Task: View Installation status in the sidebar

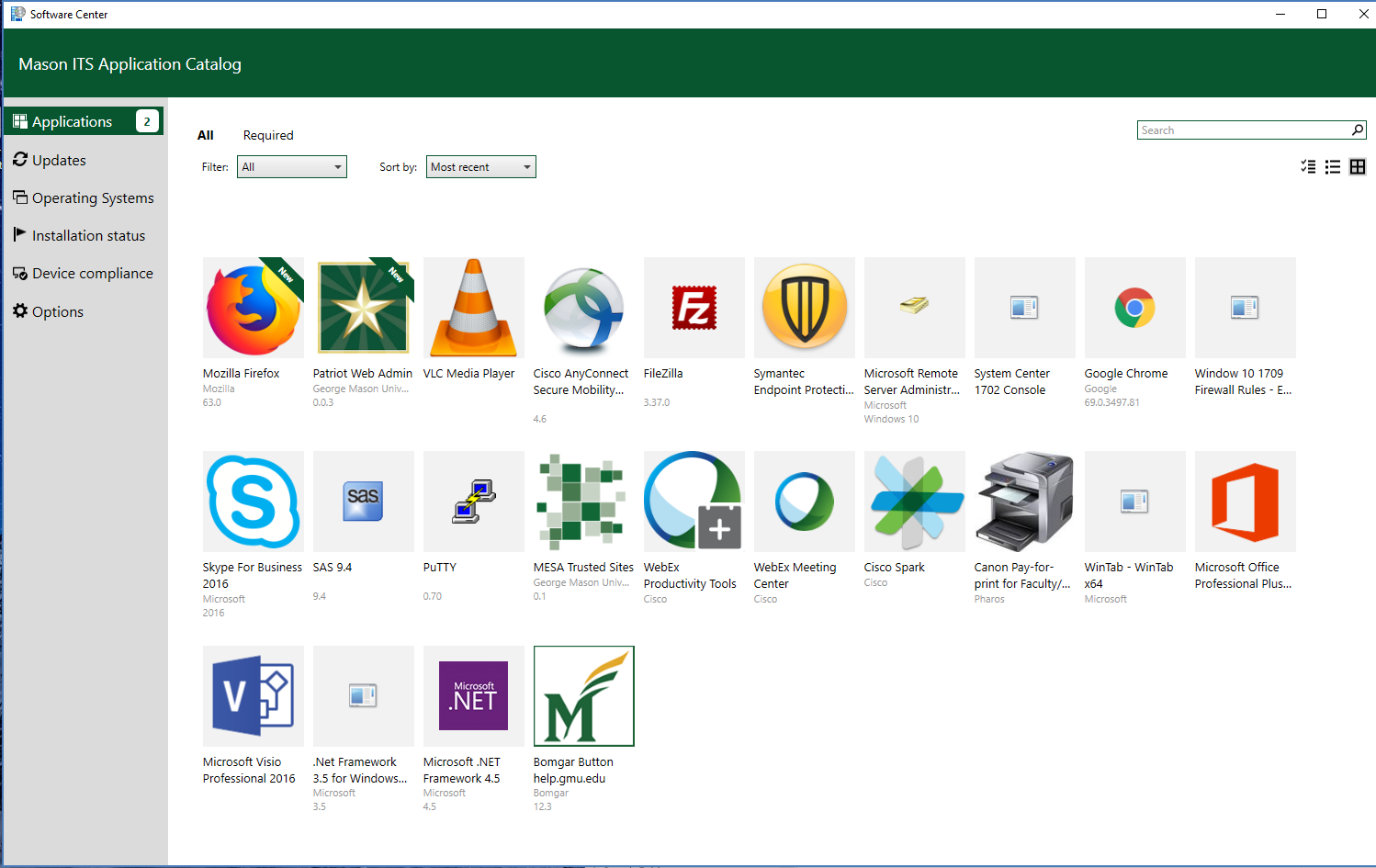Action: 88,235
